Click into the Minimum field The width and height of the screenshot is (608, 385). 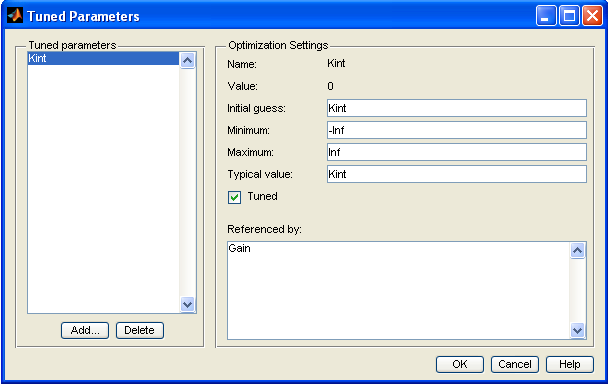(x=457, y=130)
